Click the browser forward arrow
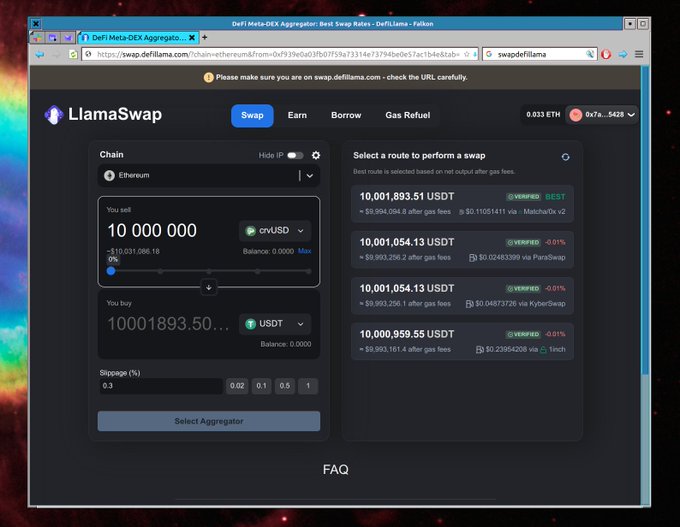Image resolution: width=680 pixels, height=527 pixels. pos(56,54)
